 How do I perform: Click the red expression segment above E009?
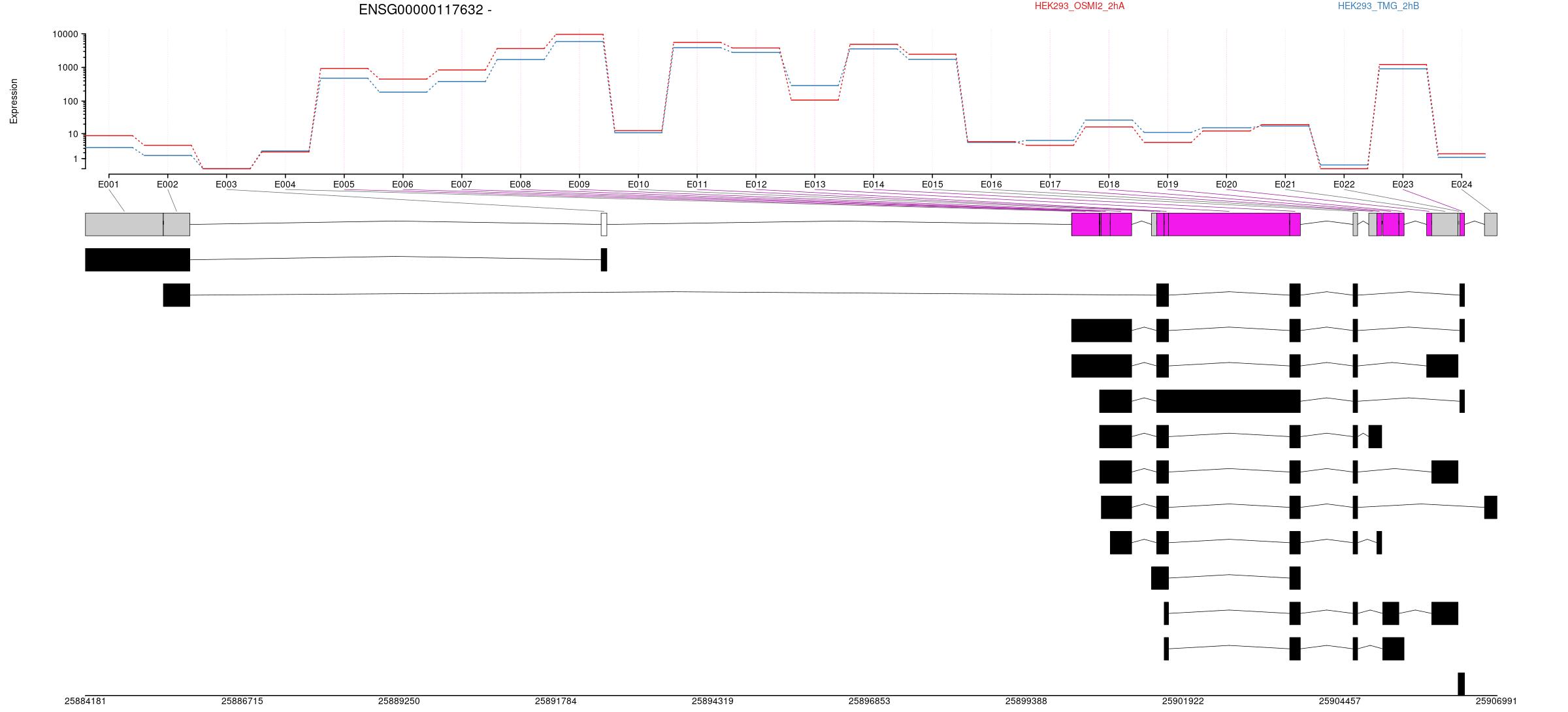(x=579, y=34)
